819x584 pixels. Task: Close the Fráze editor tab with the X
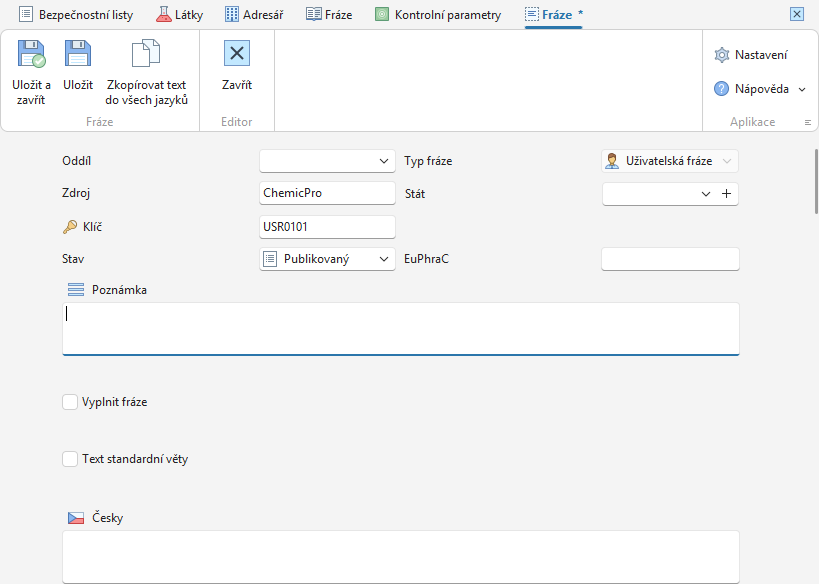[797, 14]
